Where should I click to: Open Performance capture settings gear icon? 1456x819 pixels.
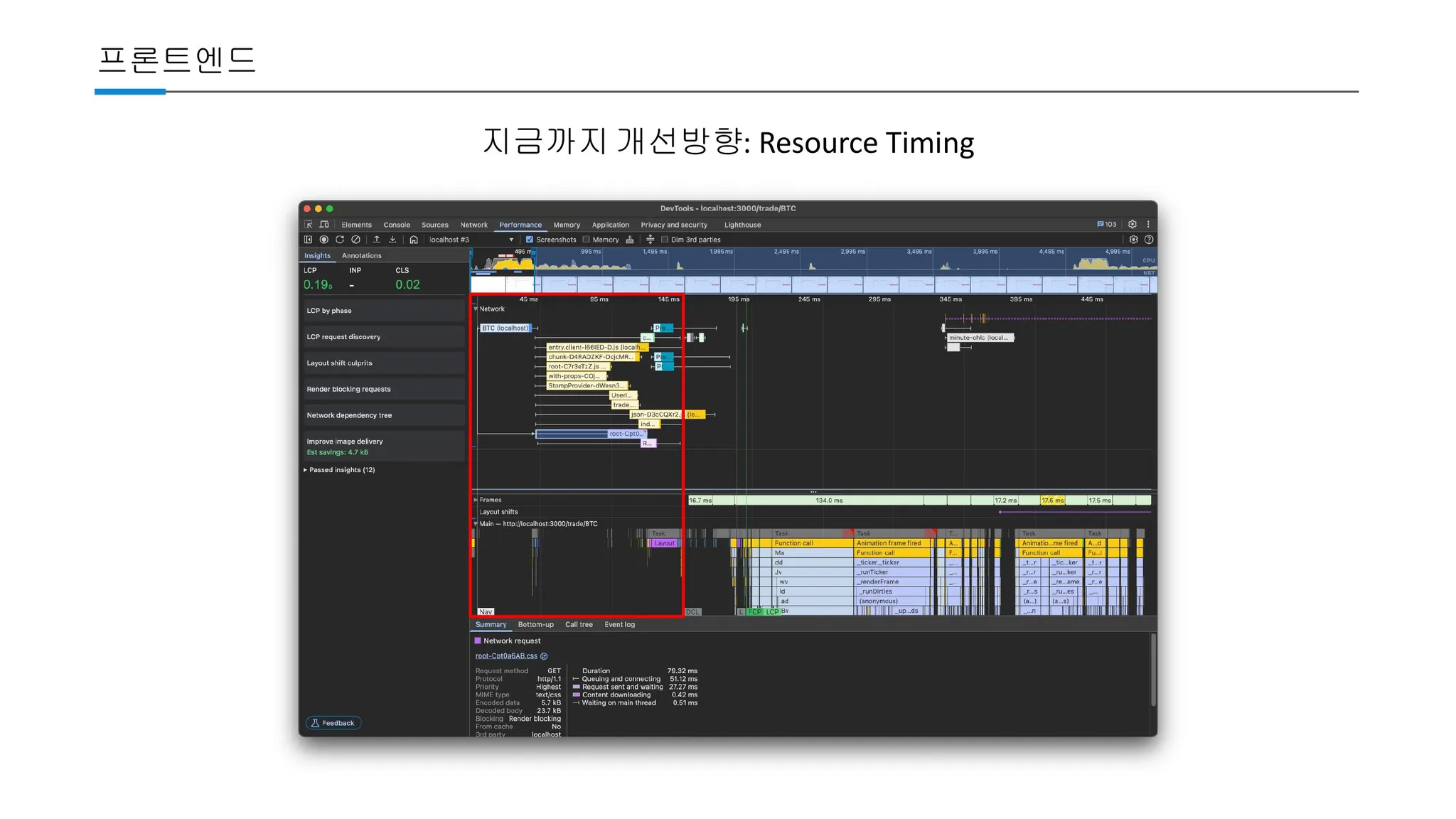(1133, 240)
